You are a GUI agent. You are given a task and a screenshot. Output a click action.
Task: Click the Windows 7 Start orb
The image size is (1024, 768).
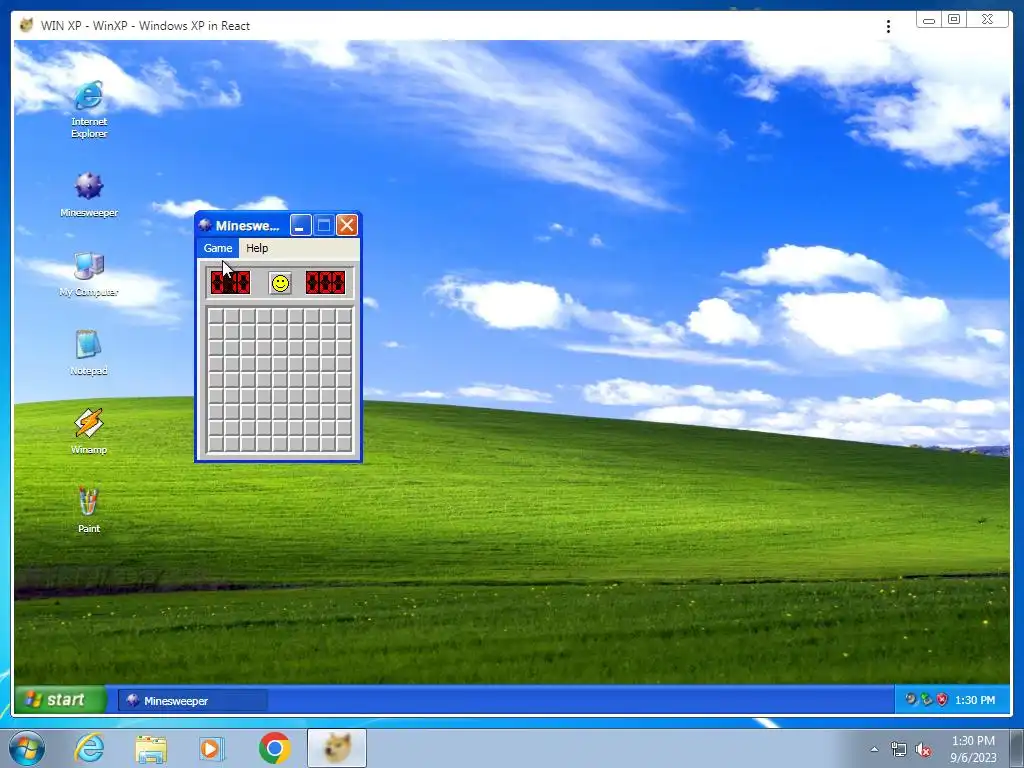(x=27, y=748)
